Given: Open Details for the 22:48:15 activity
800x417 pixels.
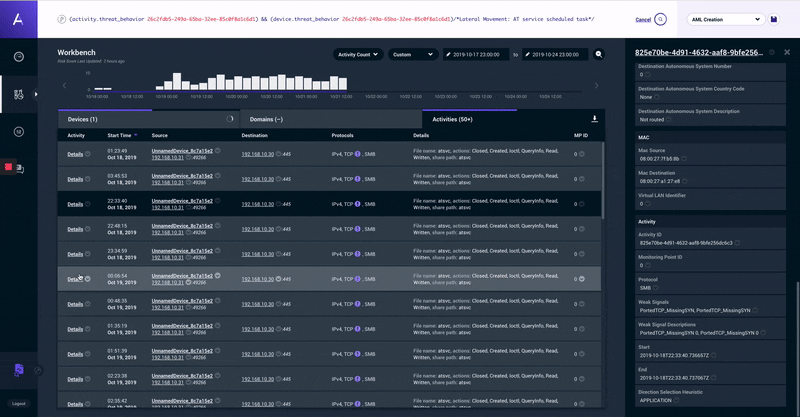Looking at the screenshot, I should (x=75, y=229).
